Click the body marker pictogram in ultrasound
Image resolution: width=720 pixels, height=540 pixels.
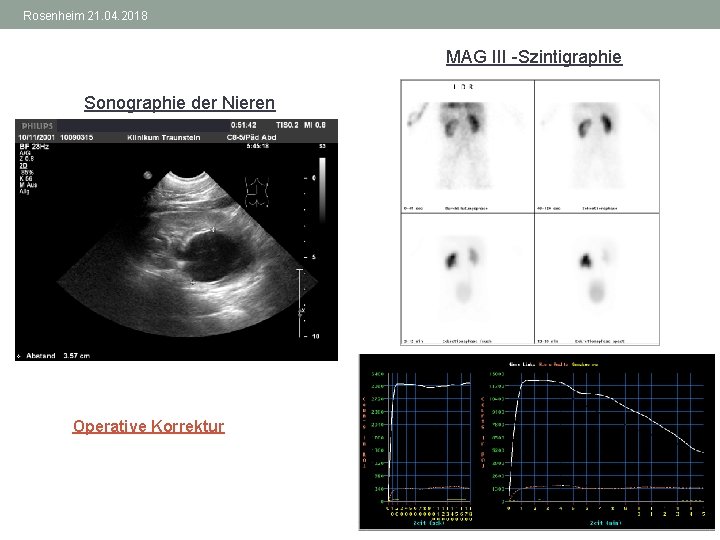(257, 192)
